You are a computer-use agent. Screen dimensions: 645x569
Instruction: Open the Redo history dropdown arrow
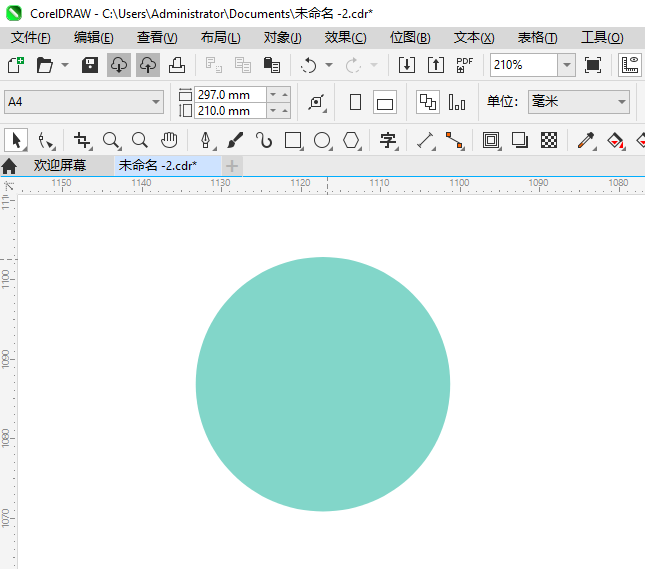pos(374,65)
